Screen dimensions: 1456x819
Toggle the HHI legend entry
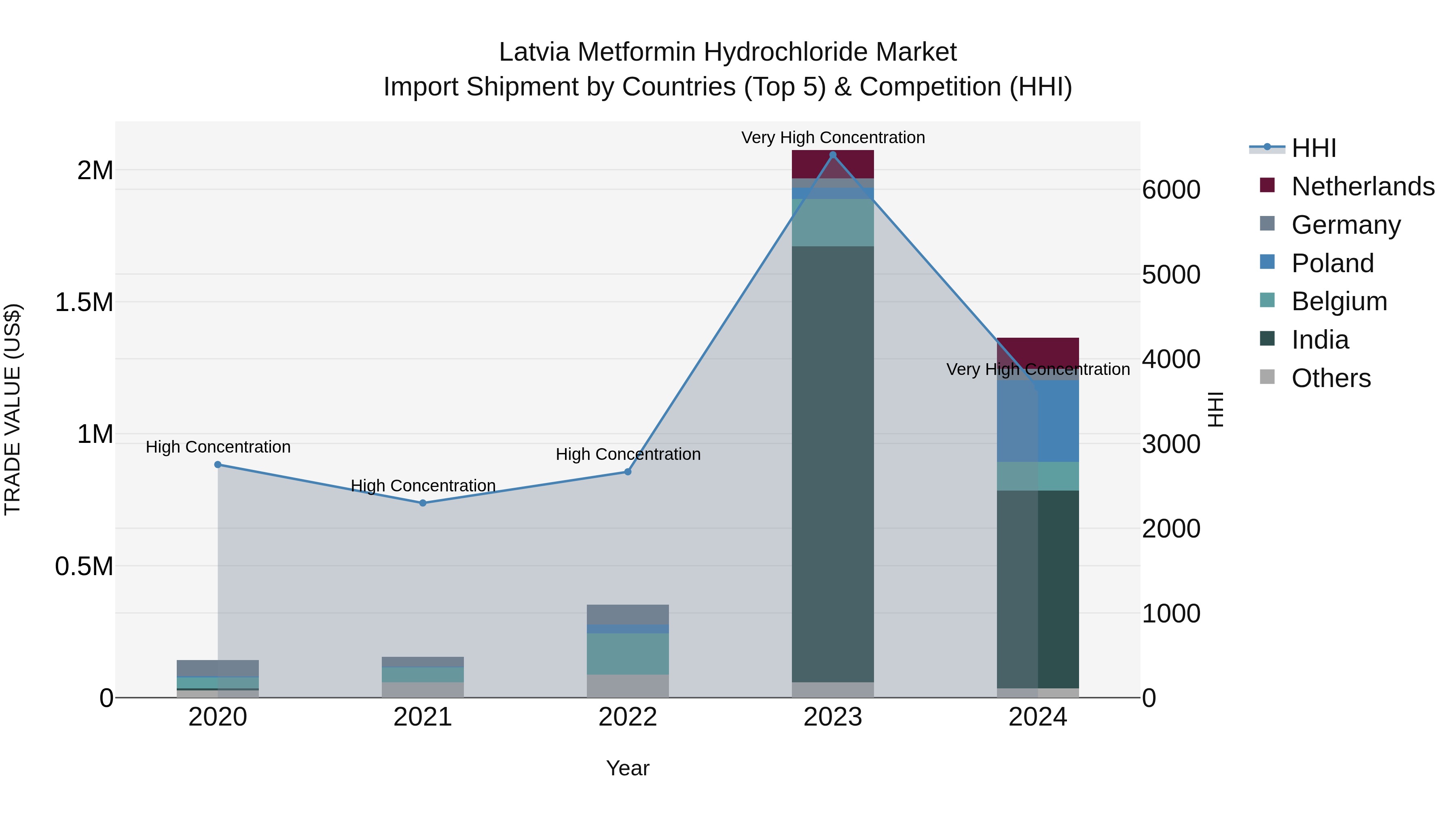point(1293,148)
